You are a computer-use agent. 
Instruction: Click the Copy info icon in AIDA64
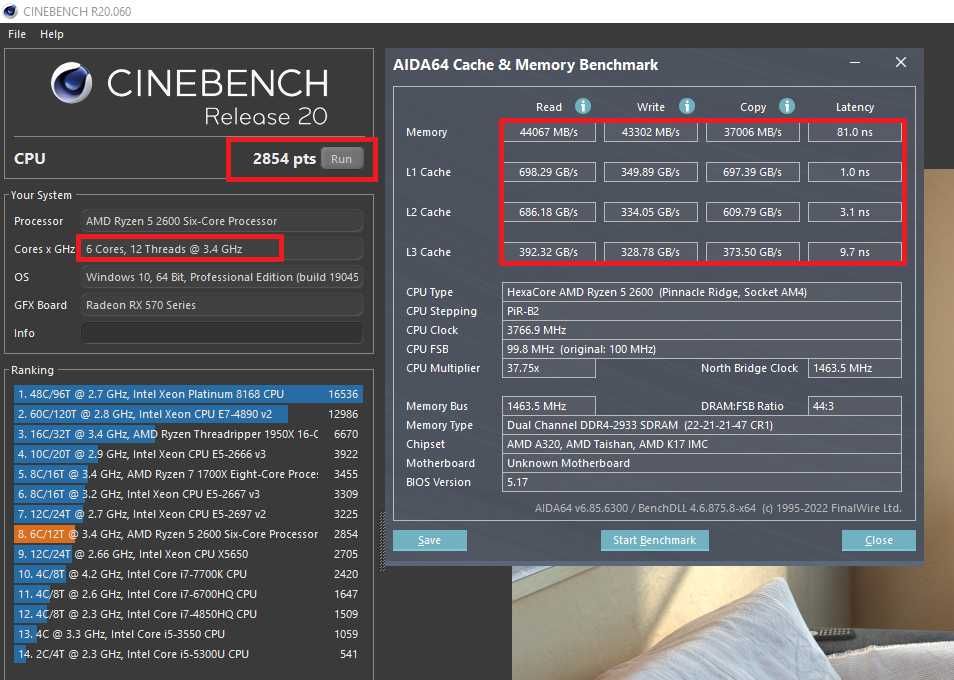[x=787, y=106]
